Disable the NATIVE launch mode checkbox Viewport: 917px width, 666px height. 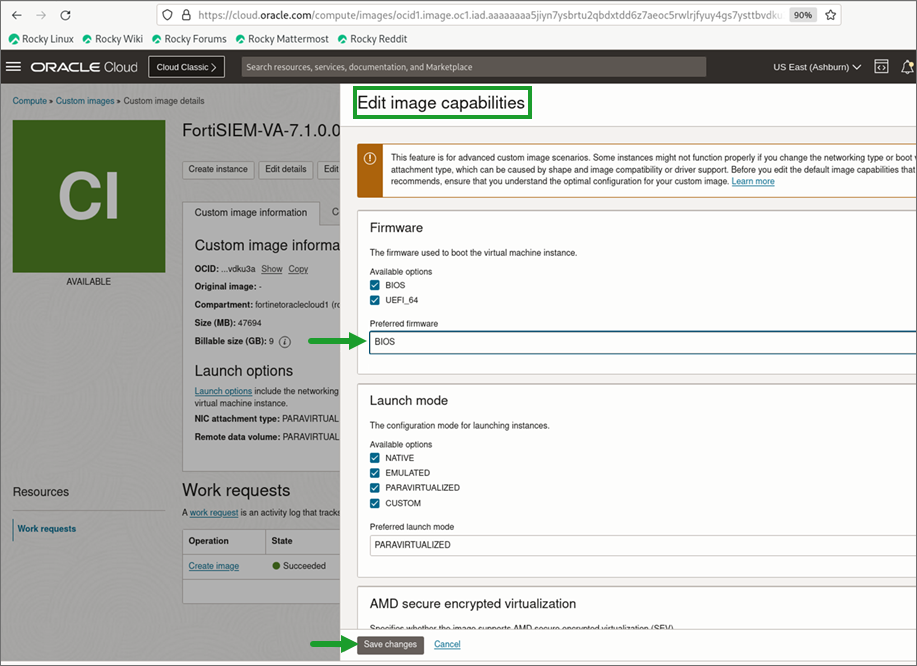373,458
